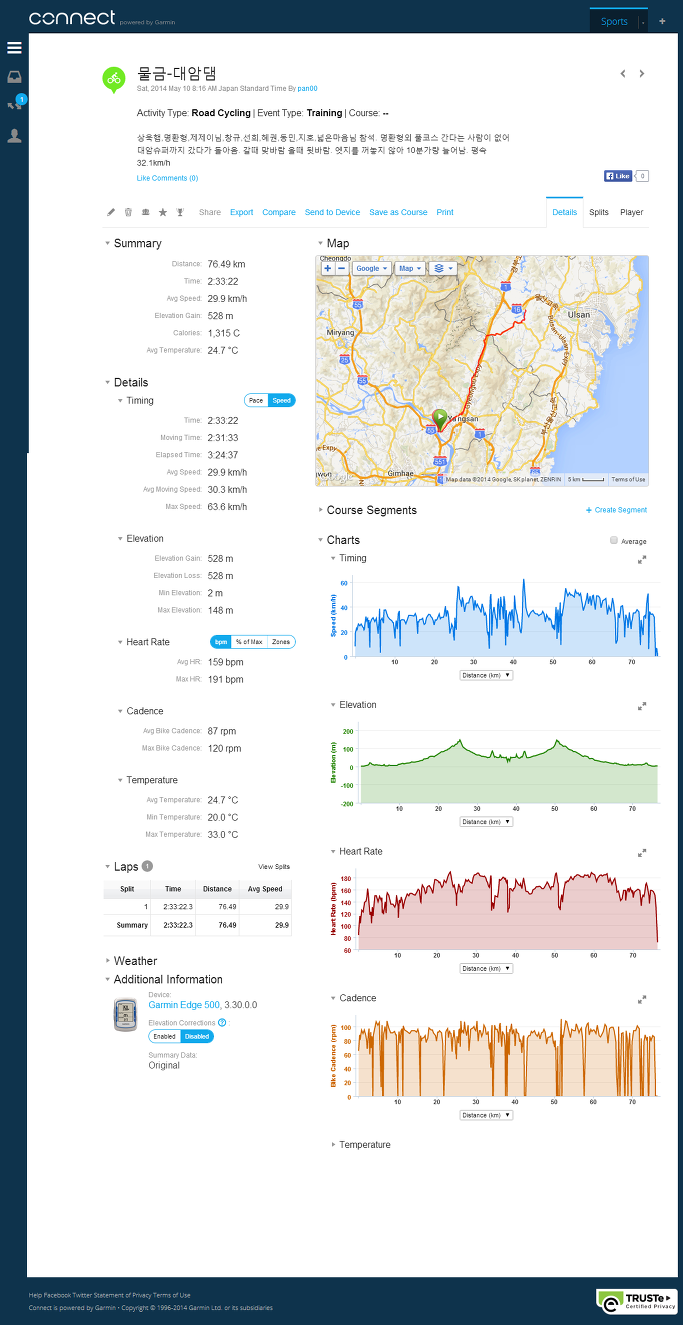683x1325 pixels.
Task: Switch to the Splits tab
Action: coord(598,212)
